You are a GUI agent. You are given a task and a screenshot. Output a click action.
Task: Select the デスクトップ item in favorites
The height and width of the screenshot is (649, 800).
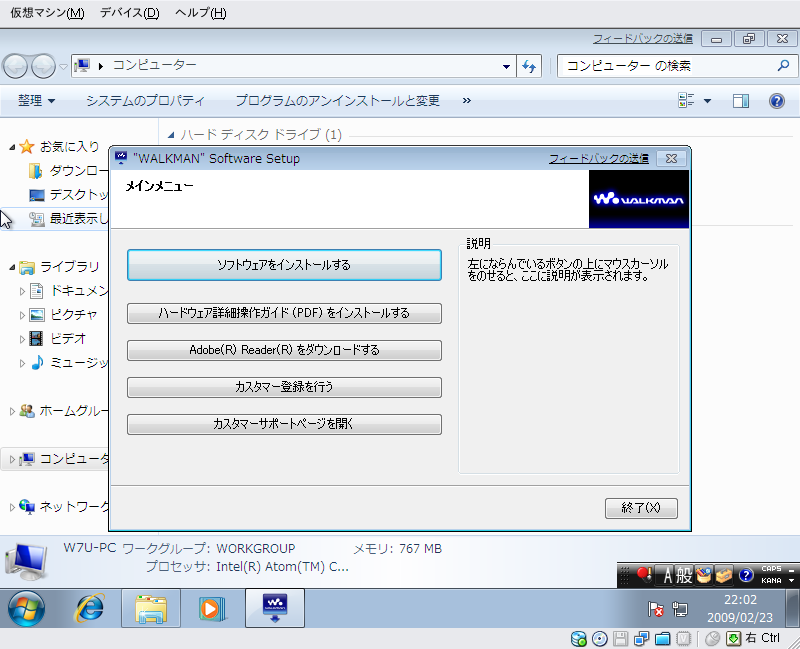pos(68,195)
